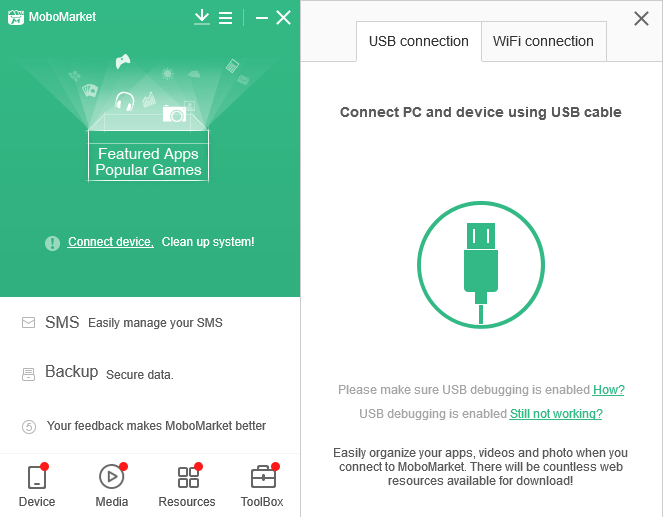663x517 pixels.
Task: Click the Easily manage your SMS text
Action: click(x=155, y=323)
